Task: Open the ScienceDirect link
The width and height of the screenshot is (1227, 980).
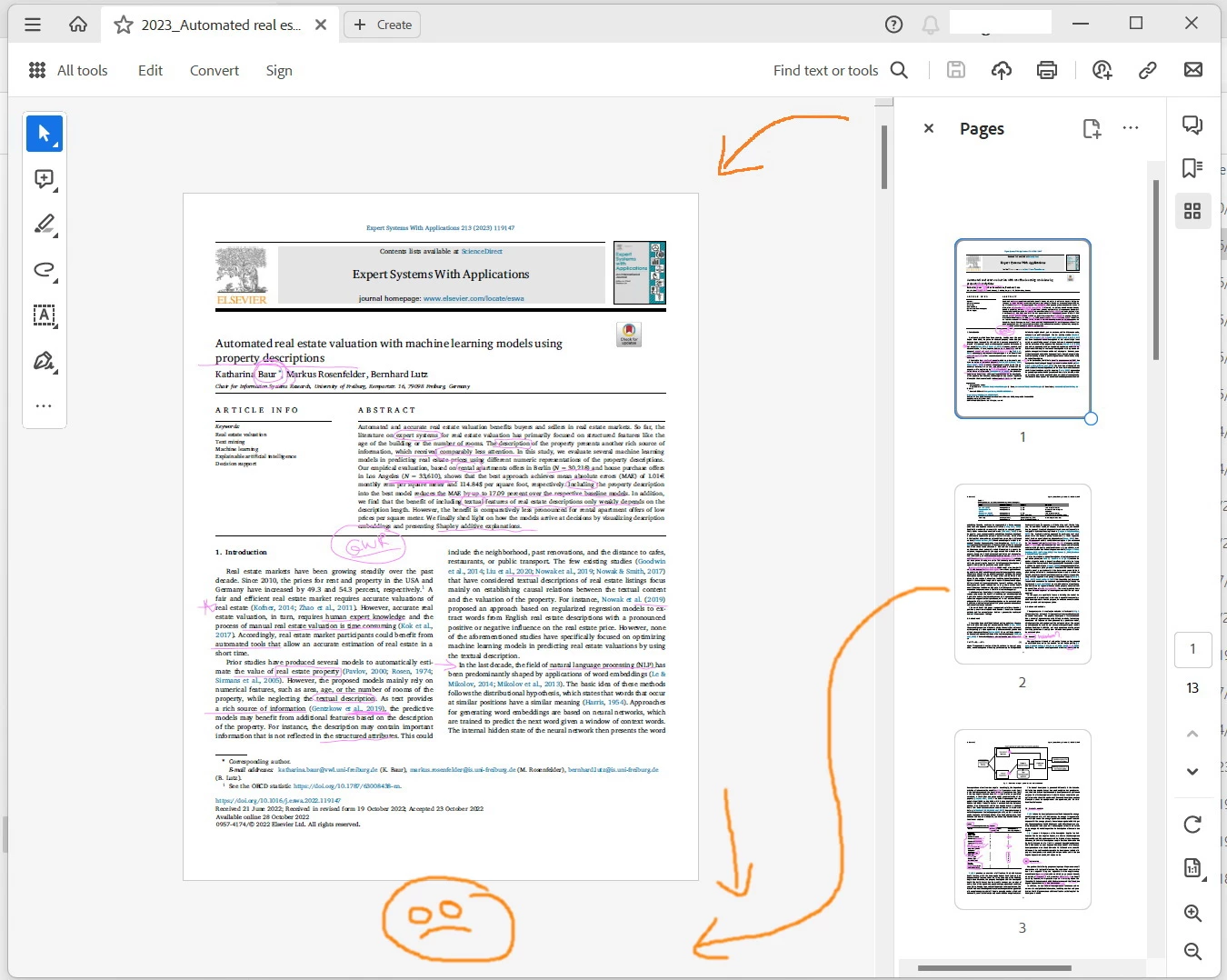Action: (482, 251)
